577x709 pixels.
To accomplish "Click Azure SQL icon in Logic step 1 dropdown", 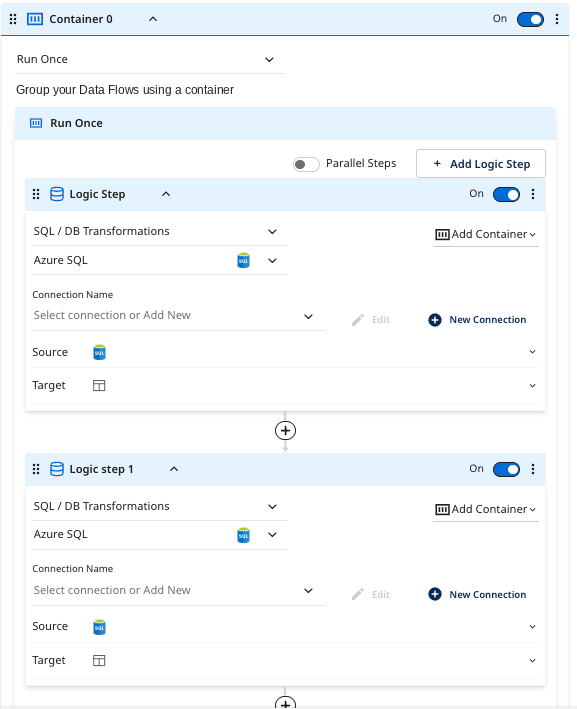I will click(x=243, y=535).
